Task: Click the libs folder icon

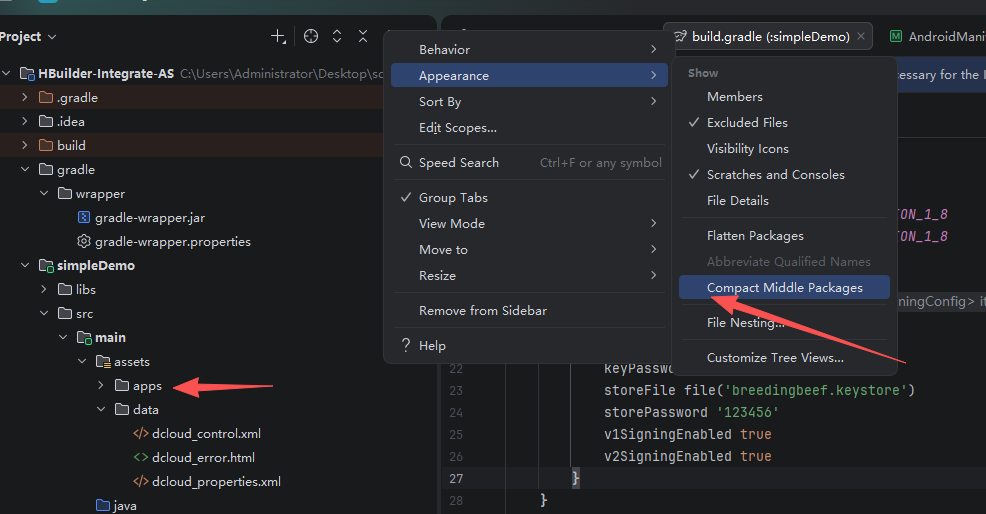Action: coord(65,289)
